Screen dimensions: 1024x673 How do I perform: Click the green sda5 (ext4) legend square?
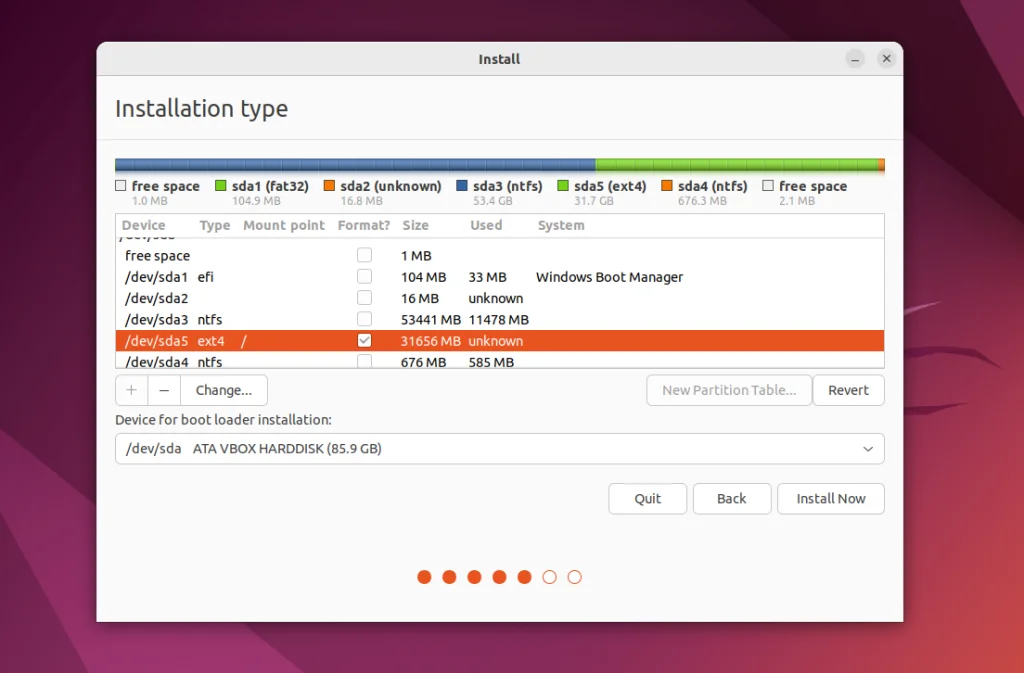click(x=563, y=186)
